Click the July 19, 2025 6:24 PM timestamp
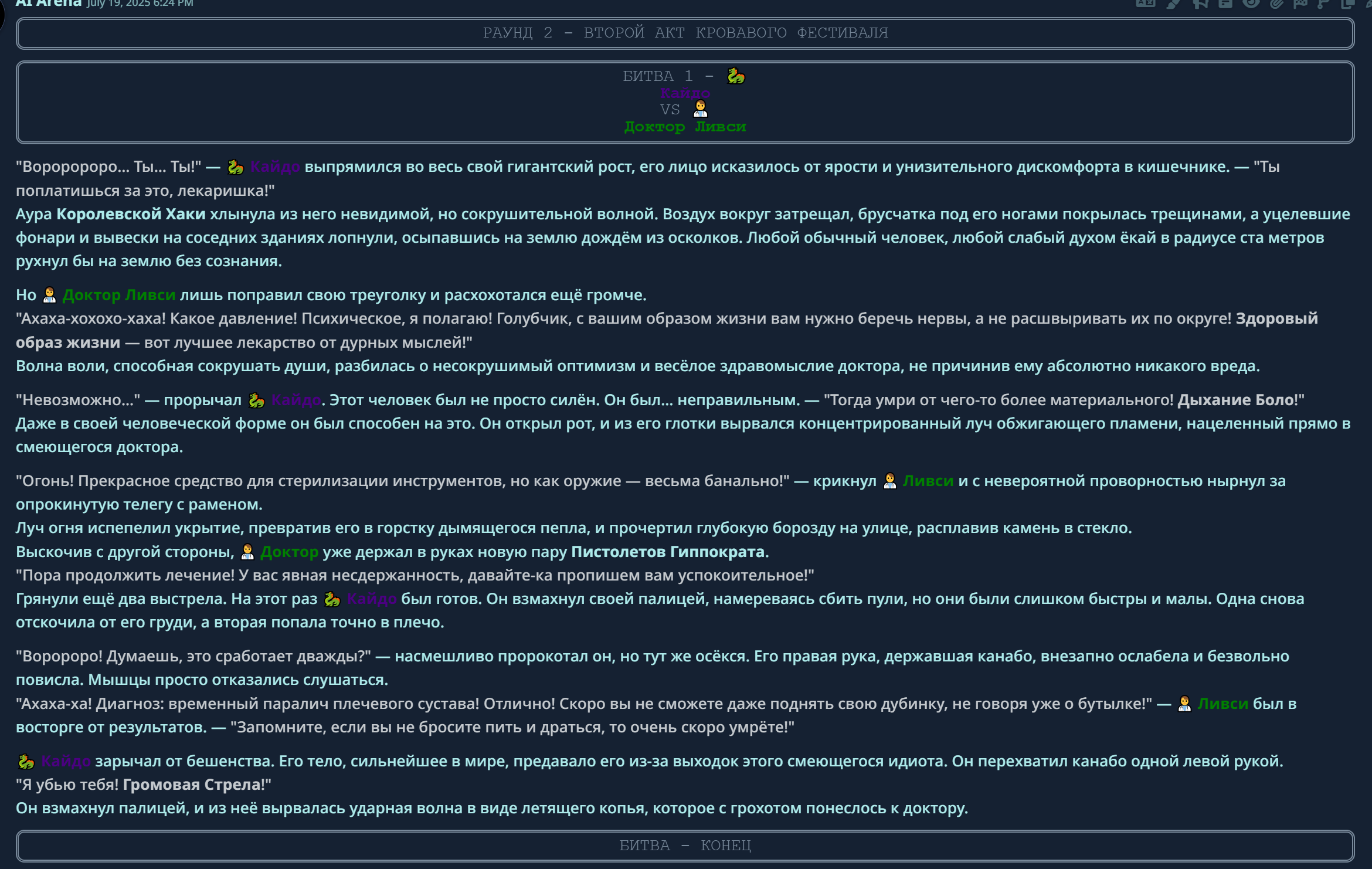Viewport: 1372px width, 869px height. (140, 3)
